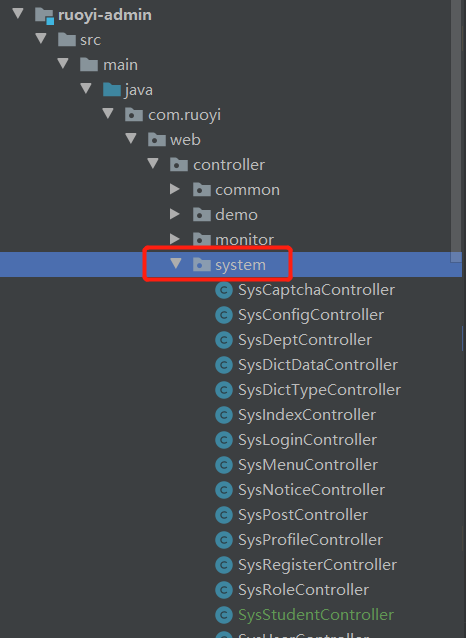The width and height of the screenshot is (466, 638).
Task: Select SysDictTypeController class
Action: click(x=319, y=390)
